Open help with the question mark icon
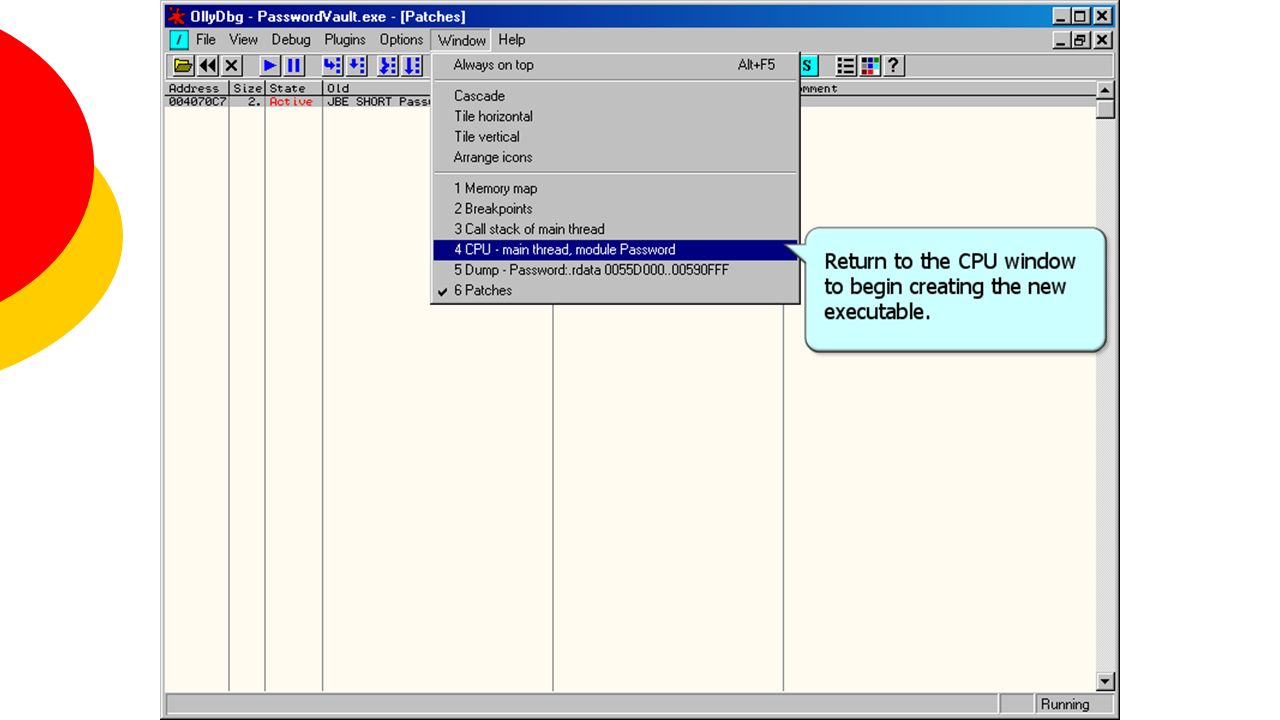 894,66
